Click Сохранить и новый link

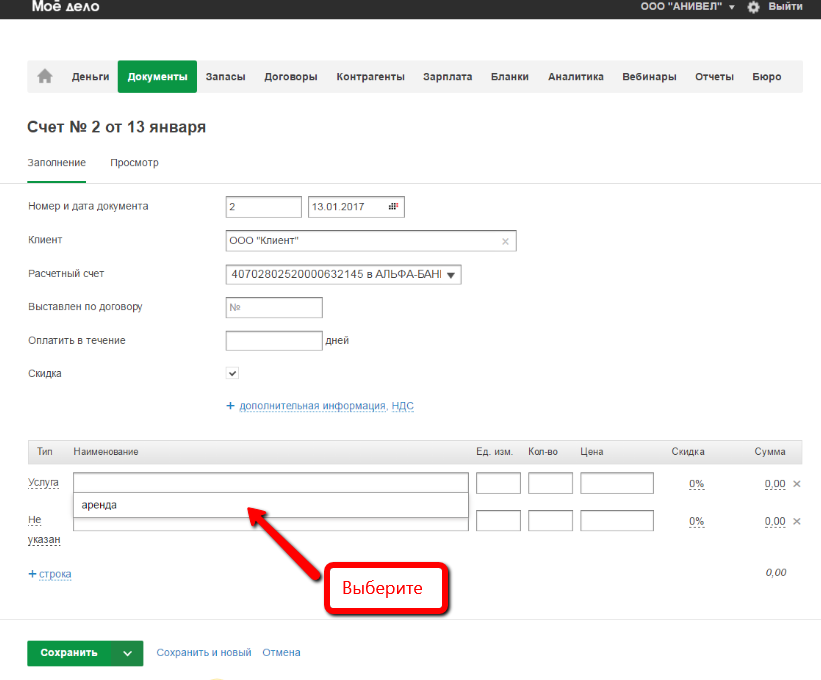click(204, 653)
